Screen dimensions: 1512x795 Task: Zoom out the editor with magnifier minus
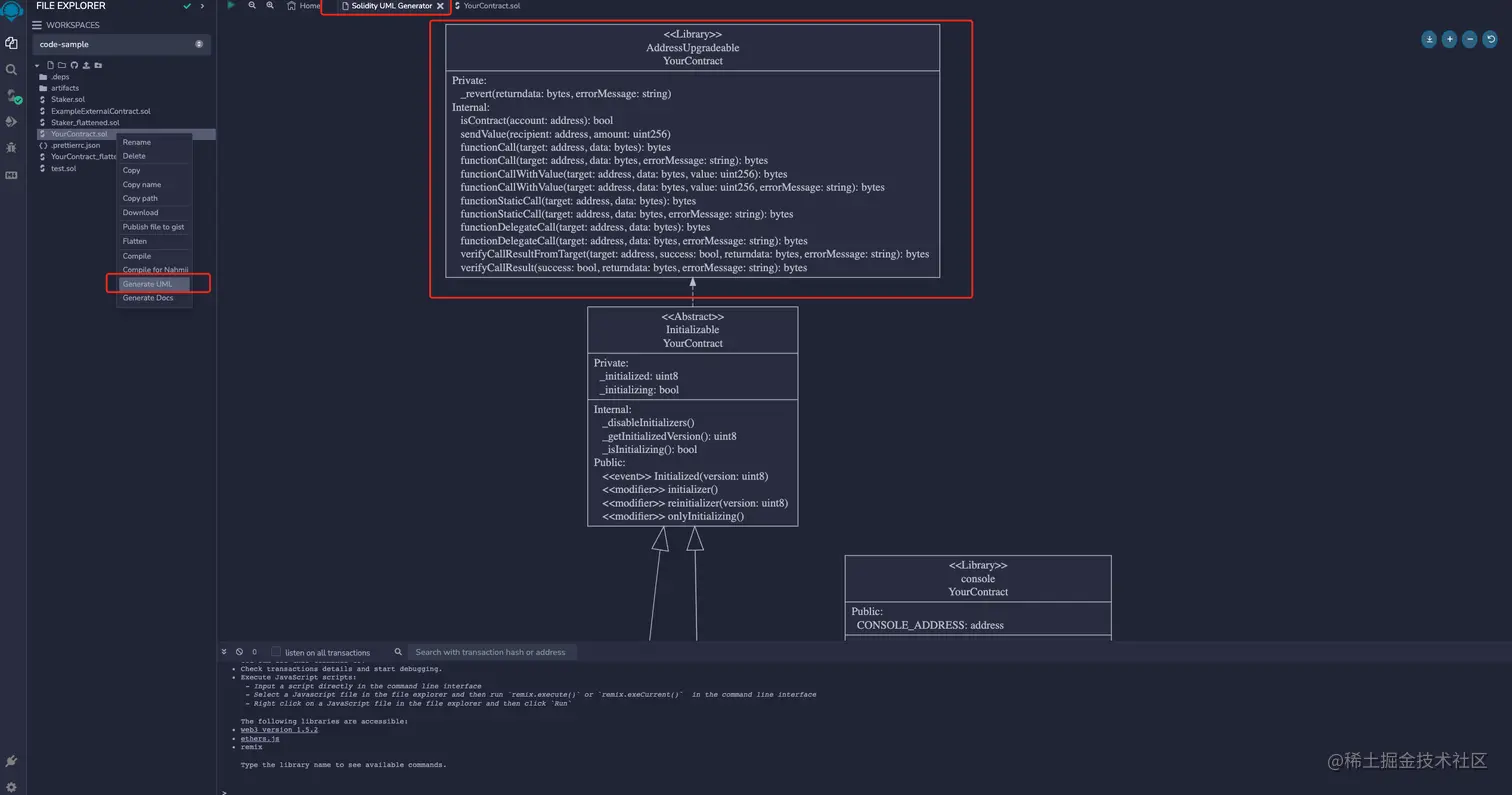coord(252,5)
